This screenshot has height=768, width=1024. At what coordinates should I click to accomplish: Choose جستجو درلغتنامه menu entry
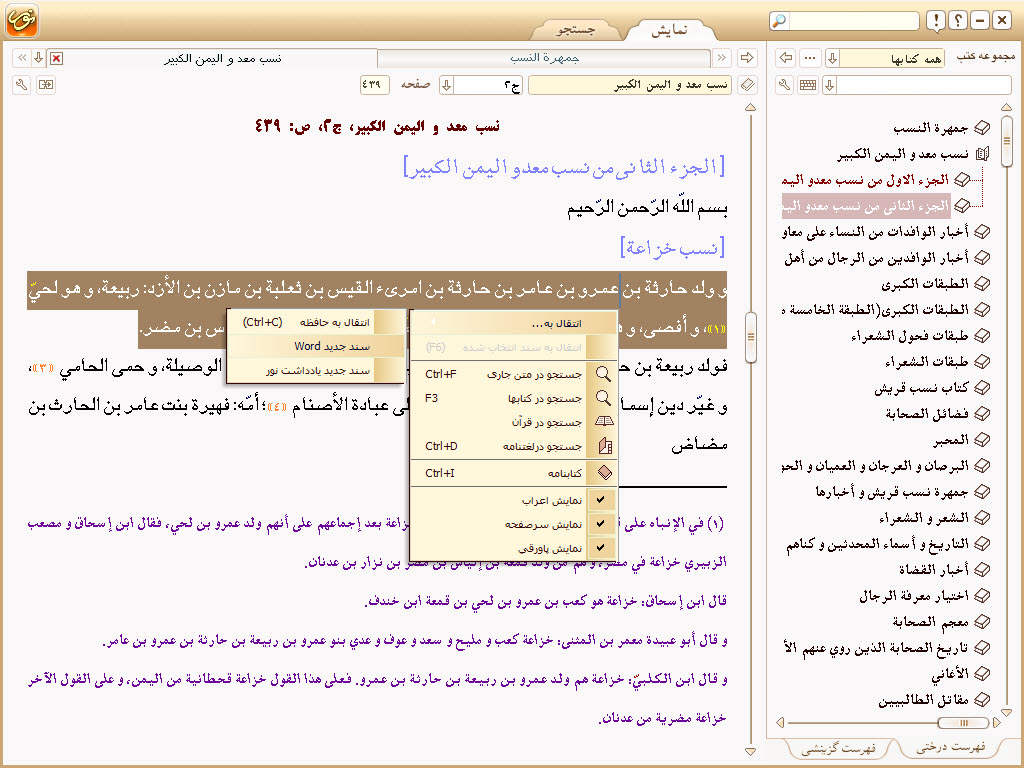[515, 447]
